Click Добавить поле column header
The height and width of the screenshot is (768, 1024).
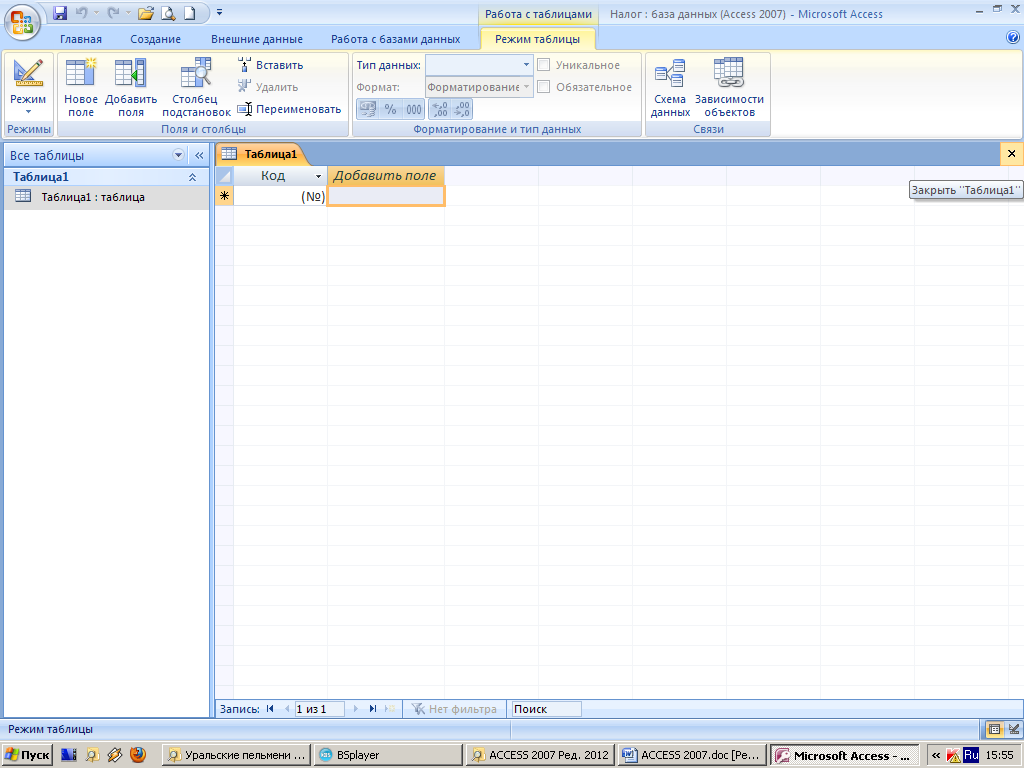[x=385, y=176]
